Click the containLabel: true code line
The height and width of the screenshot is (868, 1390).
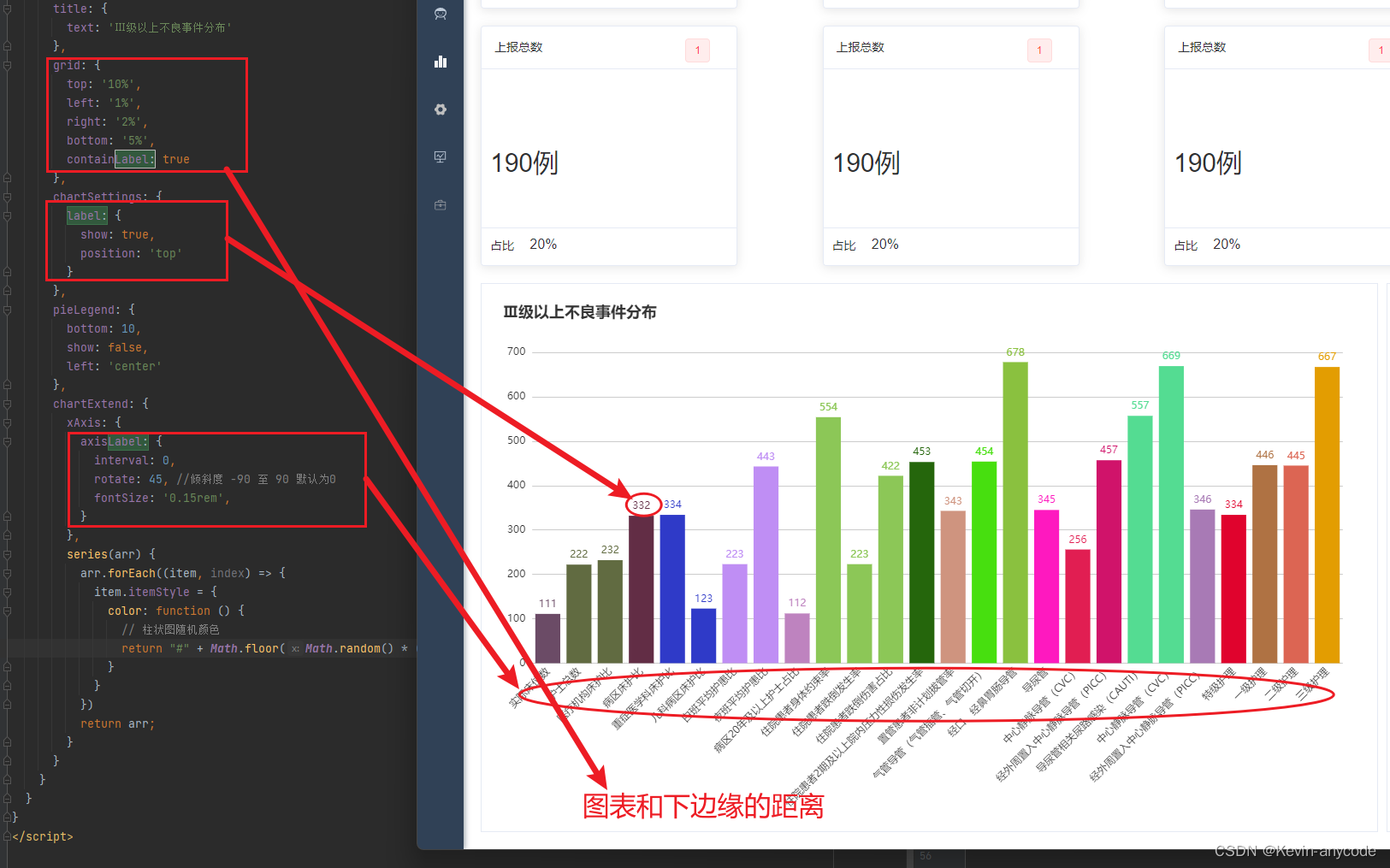128,159
